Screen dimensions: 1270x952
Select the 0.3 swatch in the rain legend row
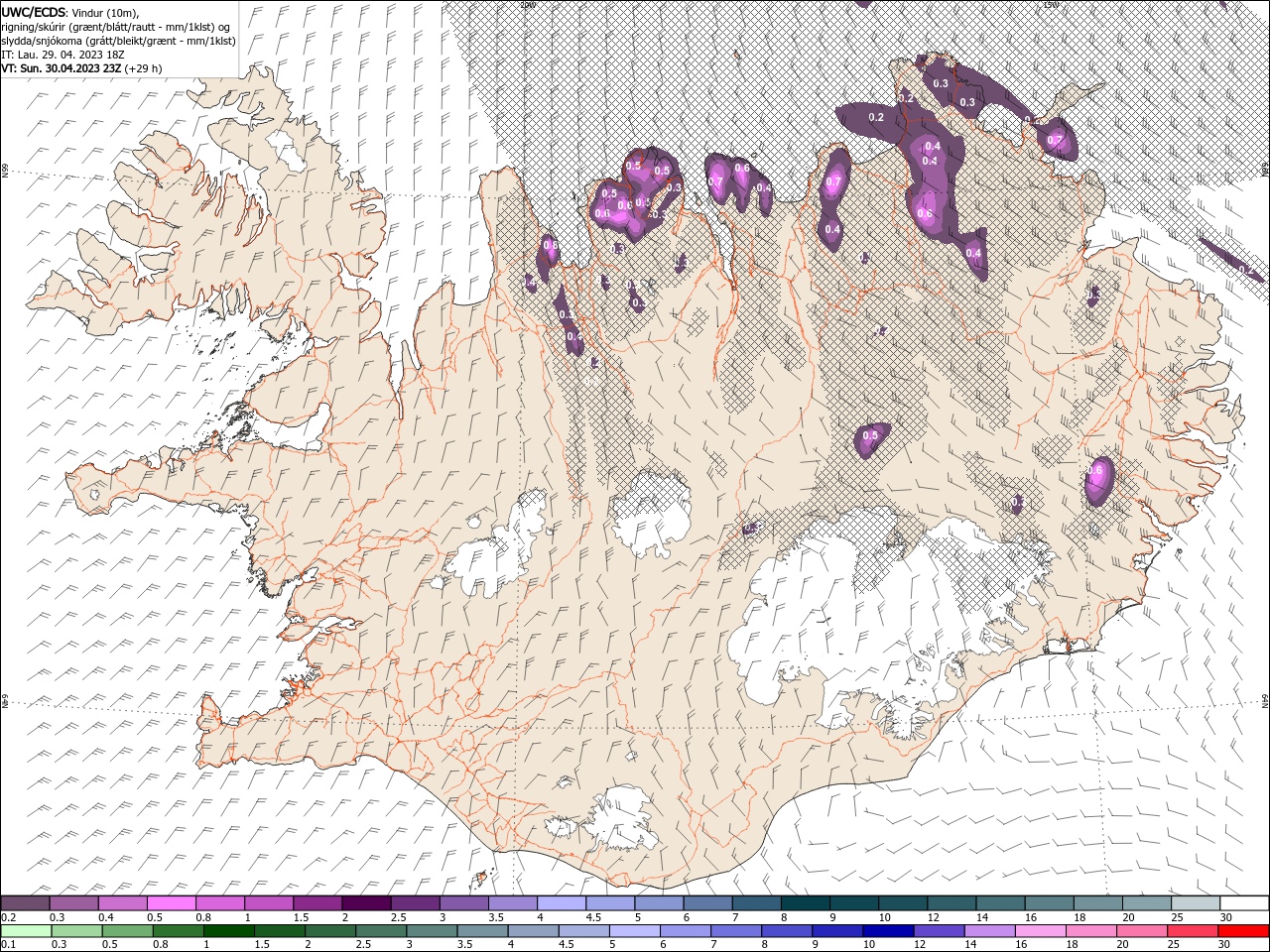click(x=76, y=931)
